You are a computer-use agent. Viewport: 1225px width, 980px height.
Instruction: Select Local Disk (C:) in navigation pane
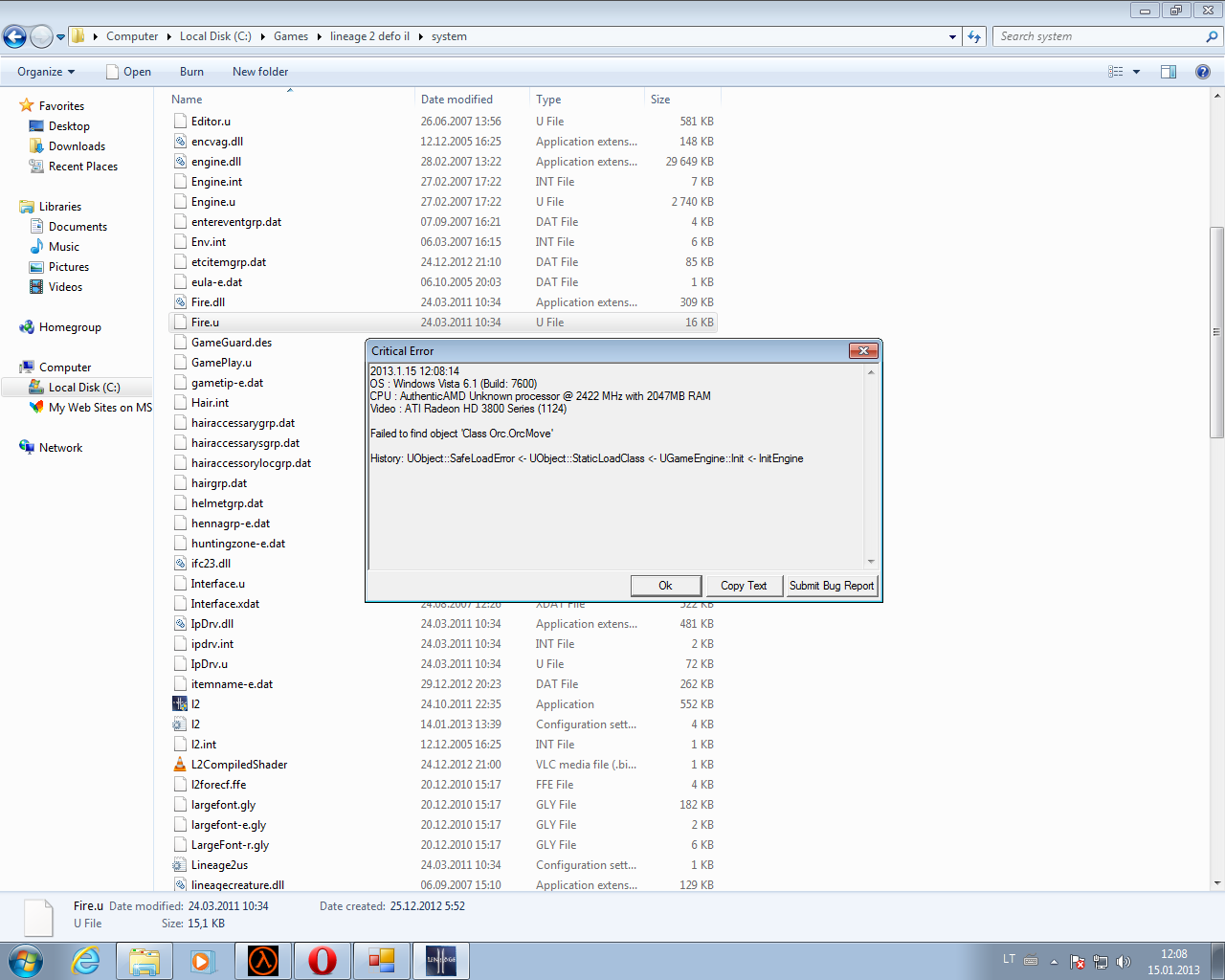84,388
